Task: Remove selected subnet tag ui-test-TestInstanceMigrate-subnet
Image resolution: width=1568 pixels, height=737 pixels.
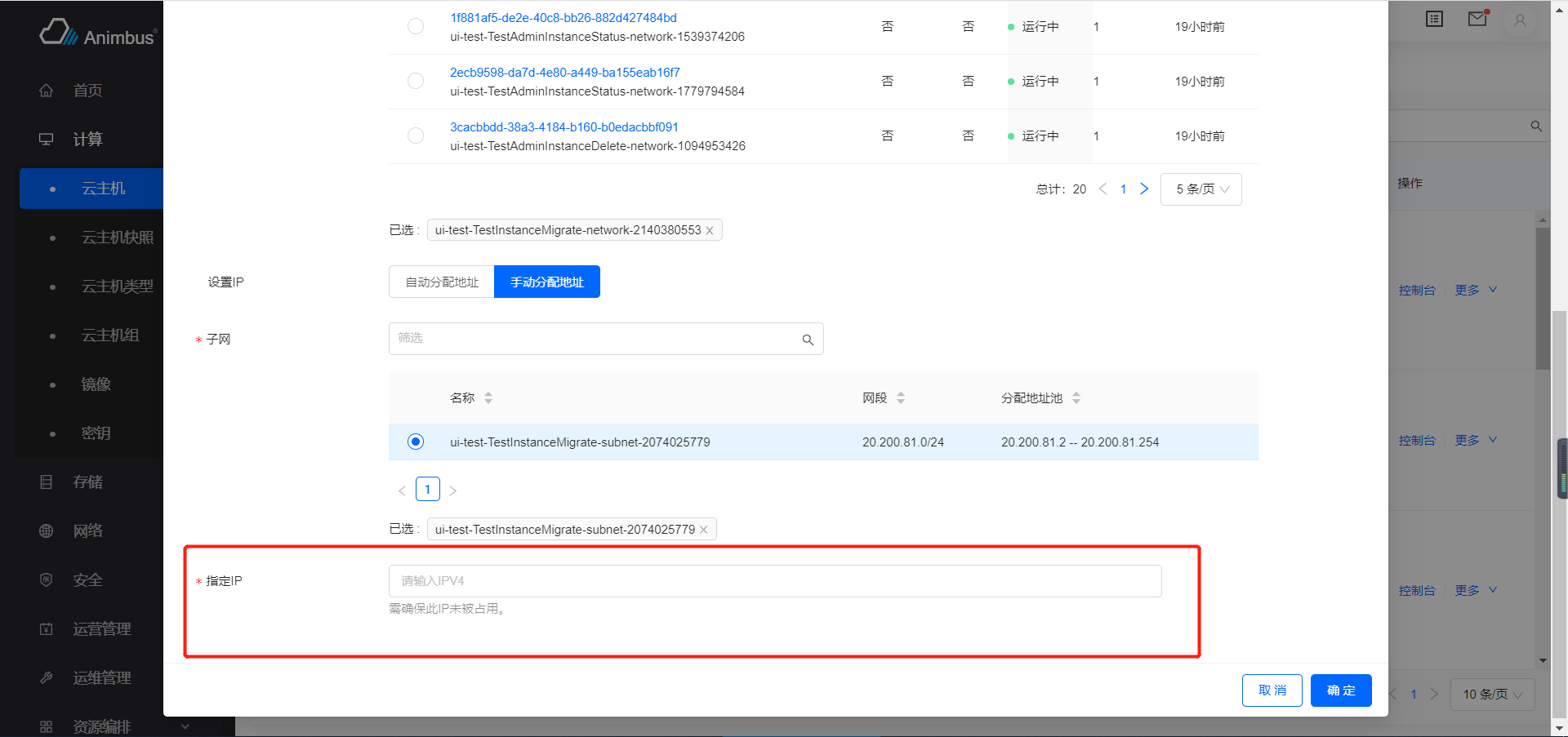Action: pos(704,530)
